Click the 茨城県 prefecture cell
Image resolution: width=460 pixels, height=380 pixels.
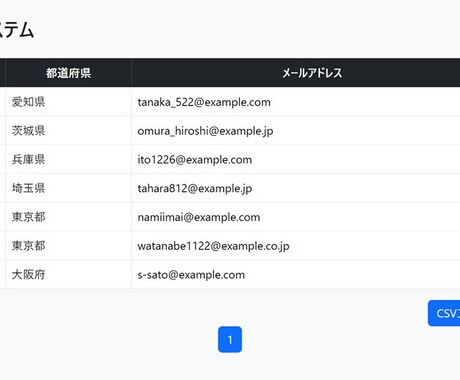[x=68, y=130]
